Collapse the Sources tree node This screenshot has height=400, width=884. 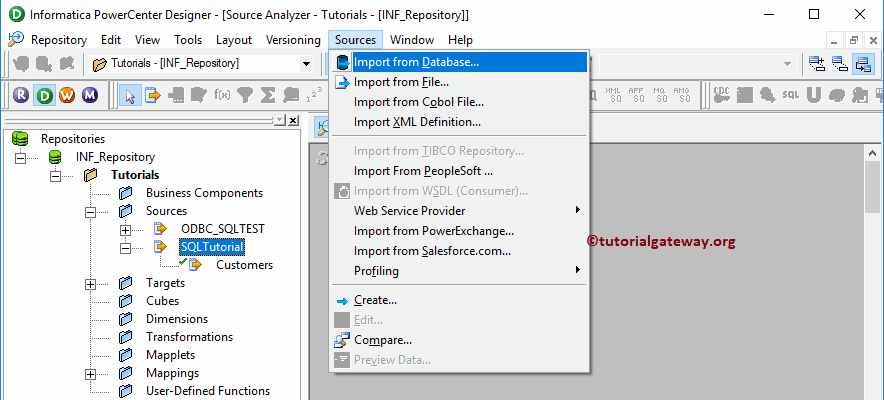click(x=90, y=212)
